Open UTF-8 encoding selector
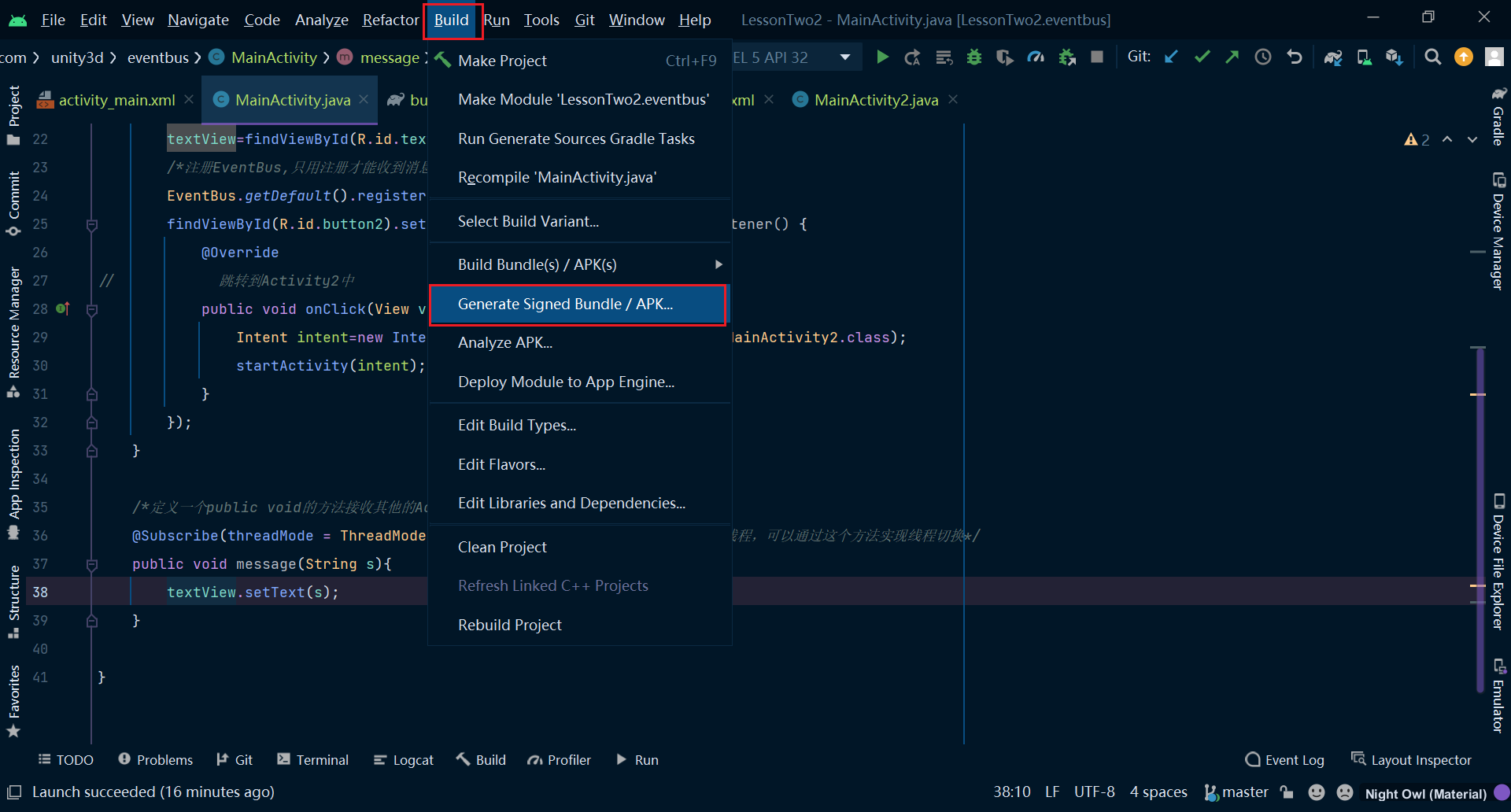This screenshot has height=812, width=1511. point(1094,792)
